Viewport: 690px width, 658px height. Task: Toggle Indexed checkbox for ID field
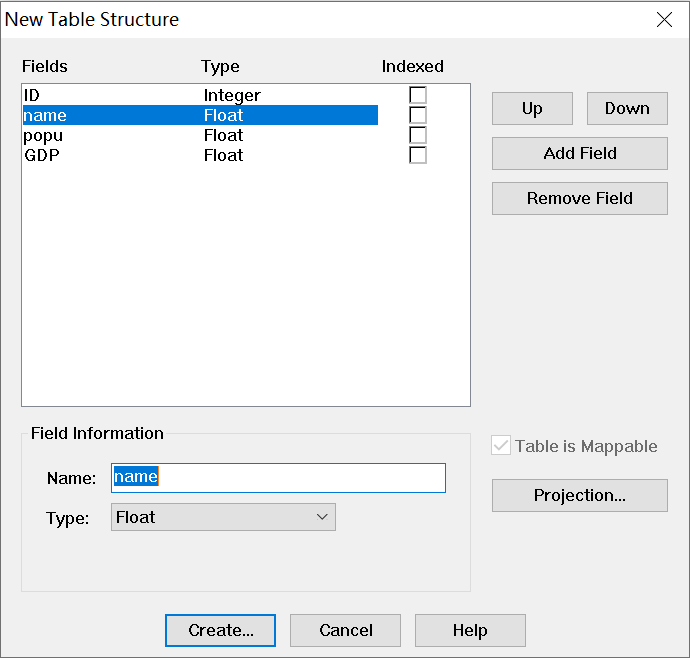point(418,95)
